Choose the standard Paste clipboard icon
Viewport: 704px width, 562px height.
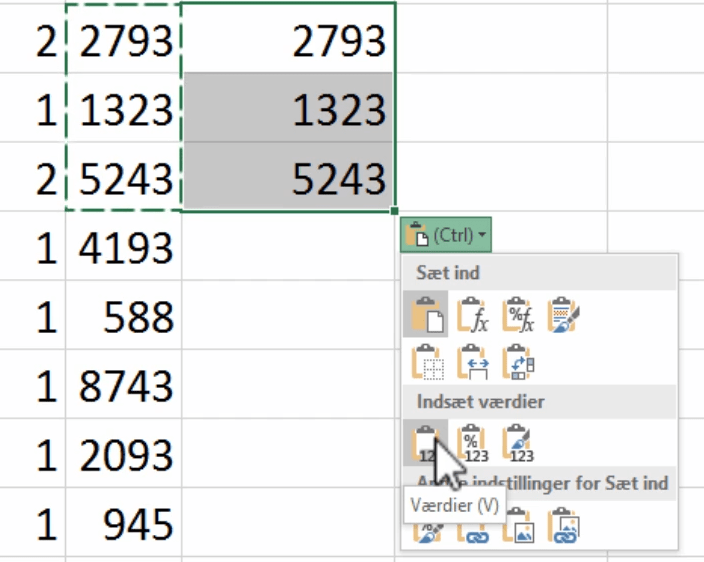[426, 314]
